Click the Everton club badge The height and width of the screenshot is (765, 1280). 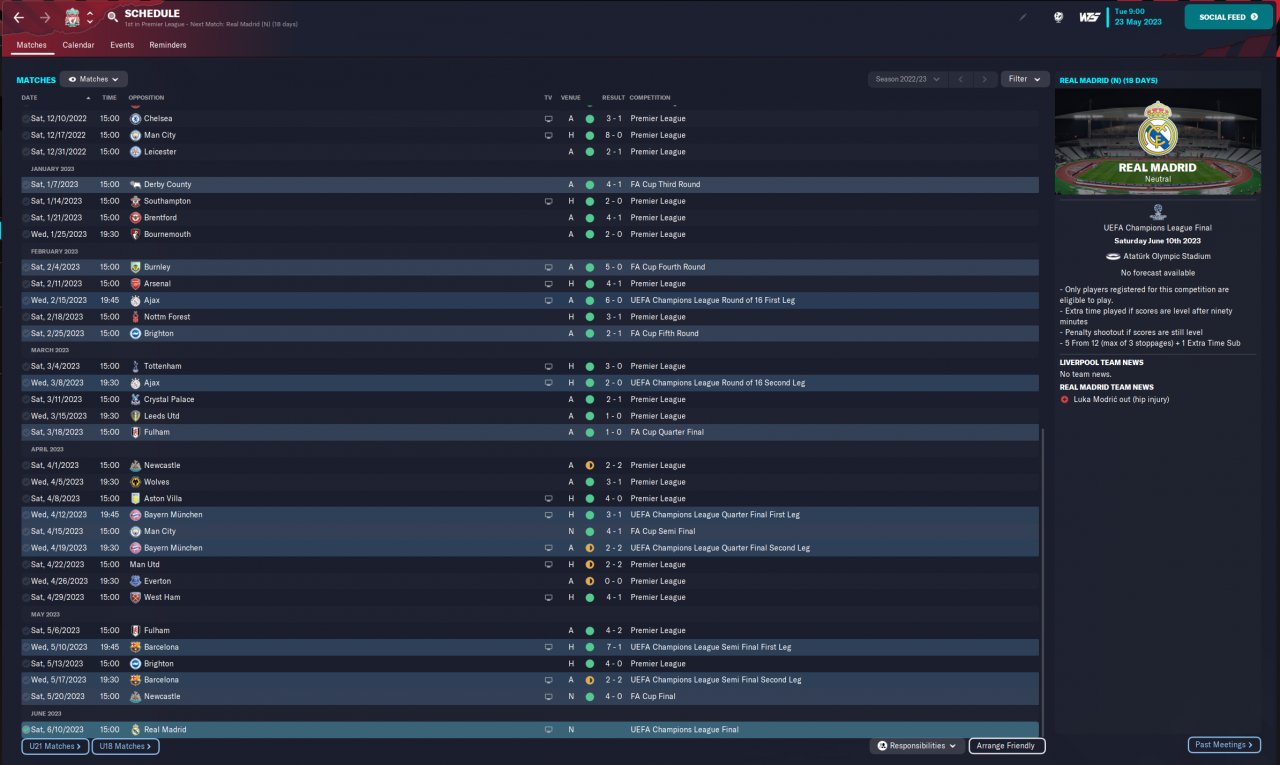pyautogui.click(x=135, y=581)
